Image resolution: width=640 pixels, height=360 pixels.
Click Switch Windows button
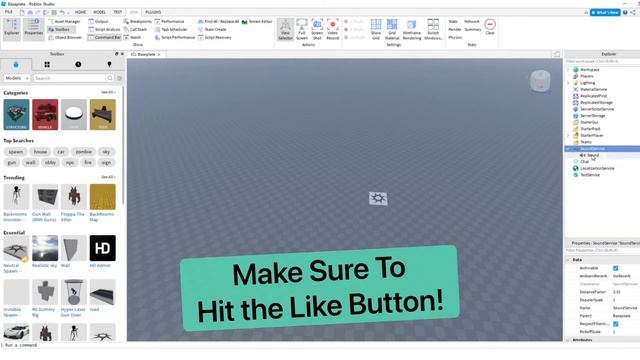coord(433,29)
